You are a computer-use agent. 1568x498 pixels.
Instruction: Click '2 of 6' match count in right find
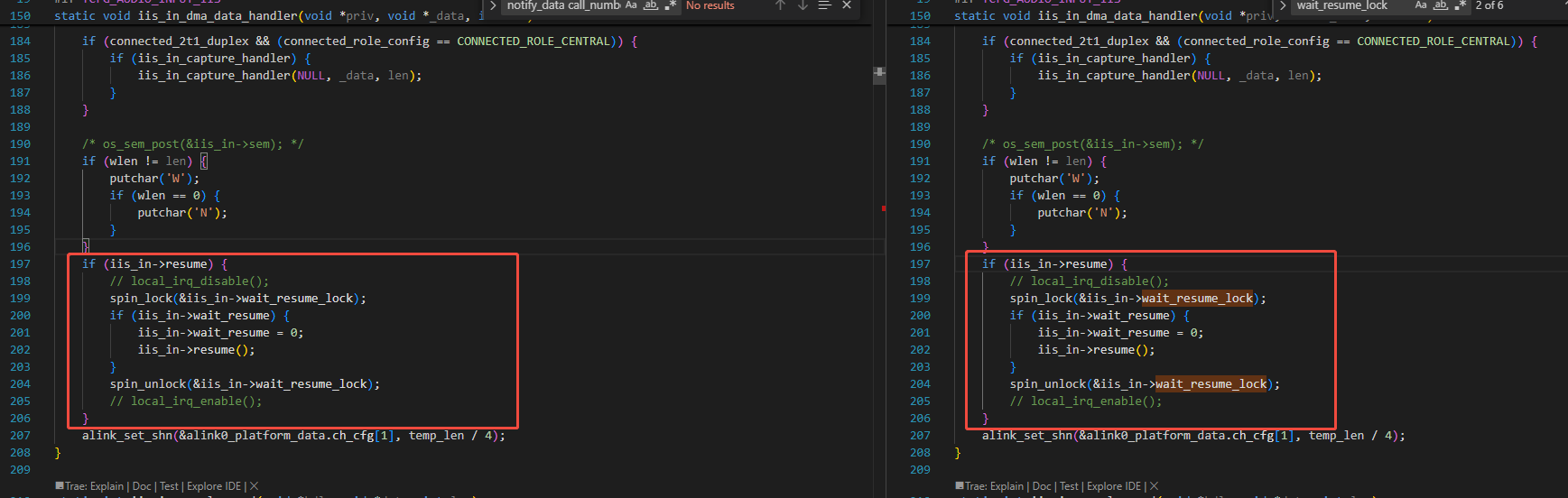[x=1489, y=5]
